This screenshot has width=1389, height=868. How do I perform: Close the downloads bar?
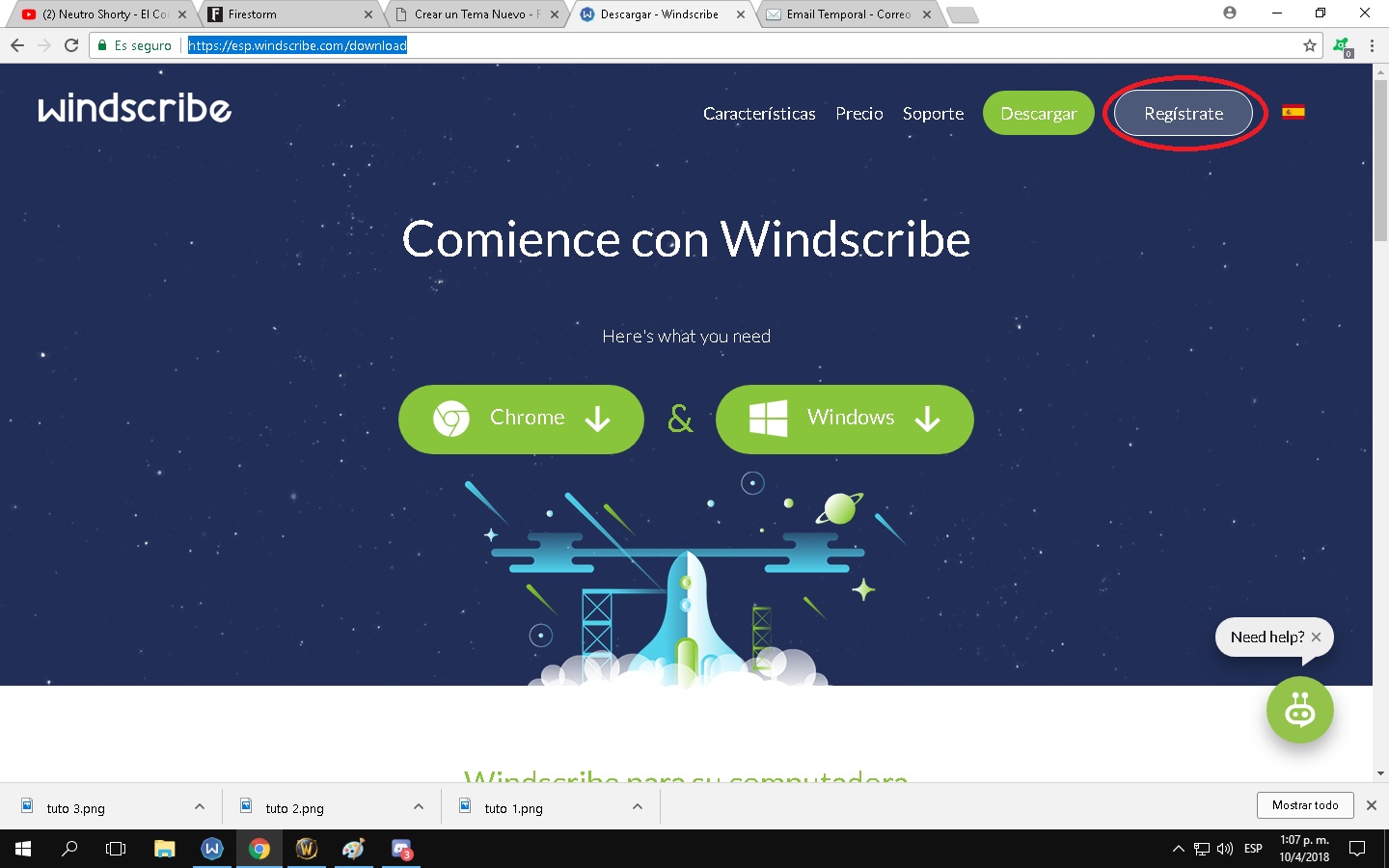(x=1372, y=805)
